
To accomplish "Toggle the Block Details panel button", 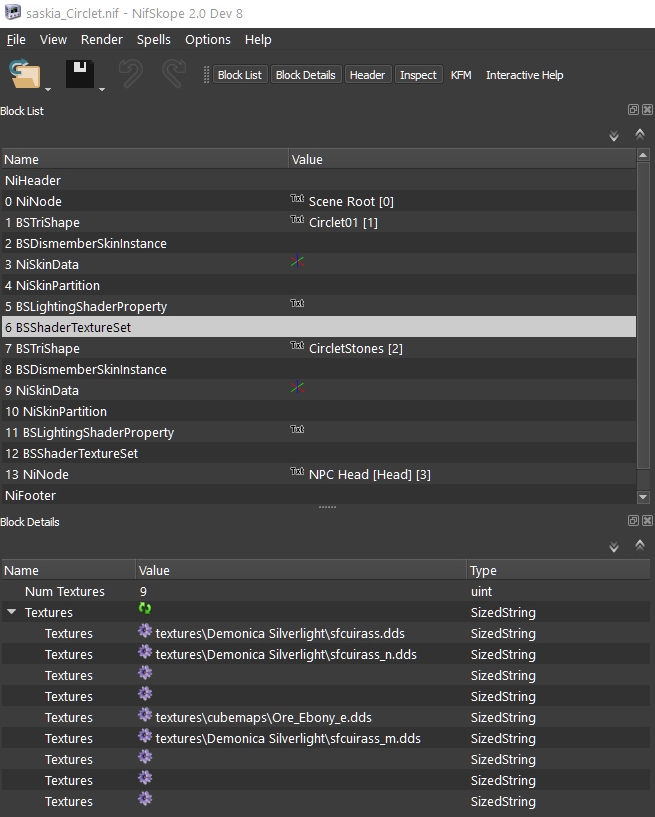I will point(305,75).
